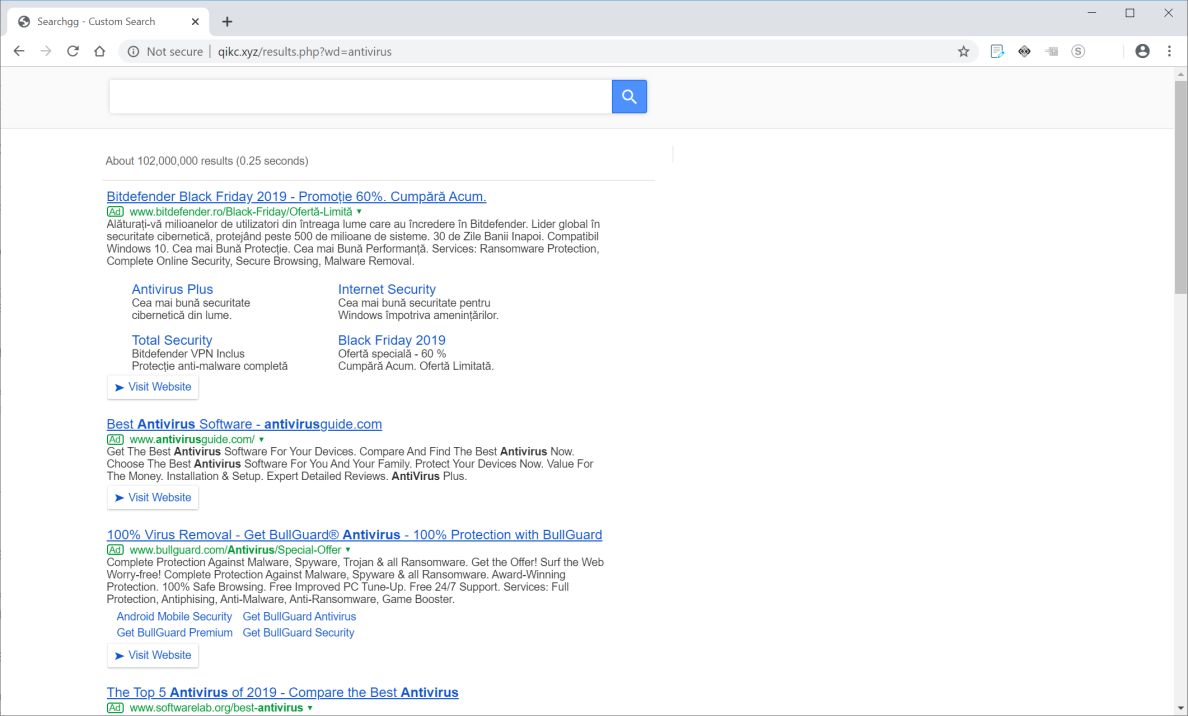Expand the bullguard.com URL dropdown arrow
The height and width of the screenshot is (716, 1188).
coord(348,549)
